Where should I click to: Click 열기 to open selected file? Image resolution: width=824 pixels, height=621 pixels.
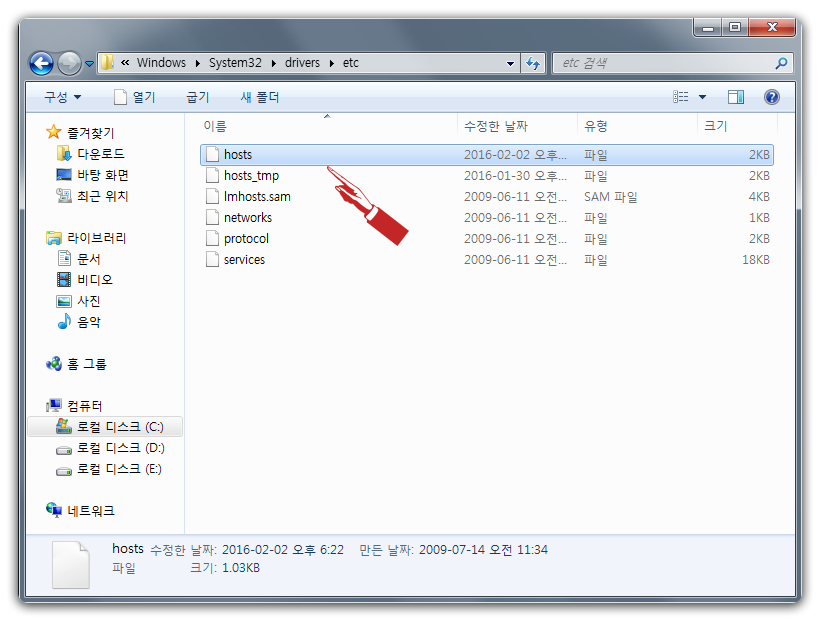[x=135, y=97]
